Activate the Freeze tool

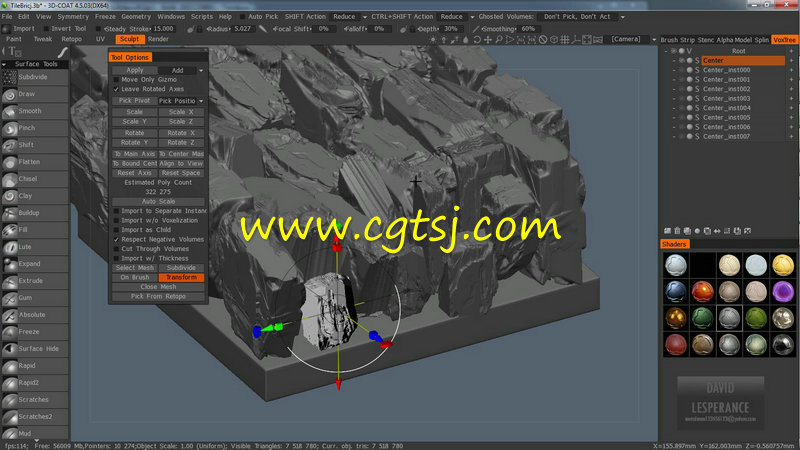35,332
